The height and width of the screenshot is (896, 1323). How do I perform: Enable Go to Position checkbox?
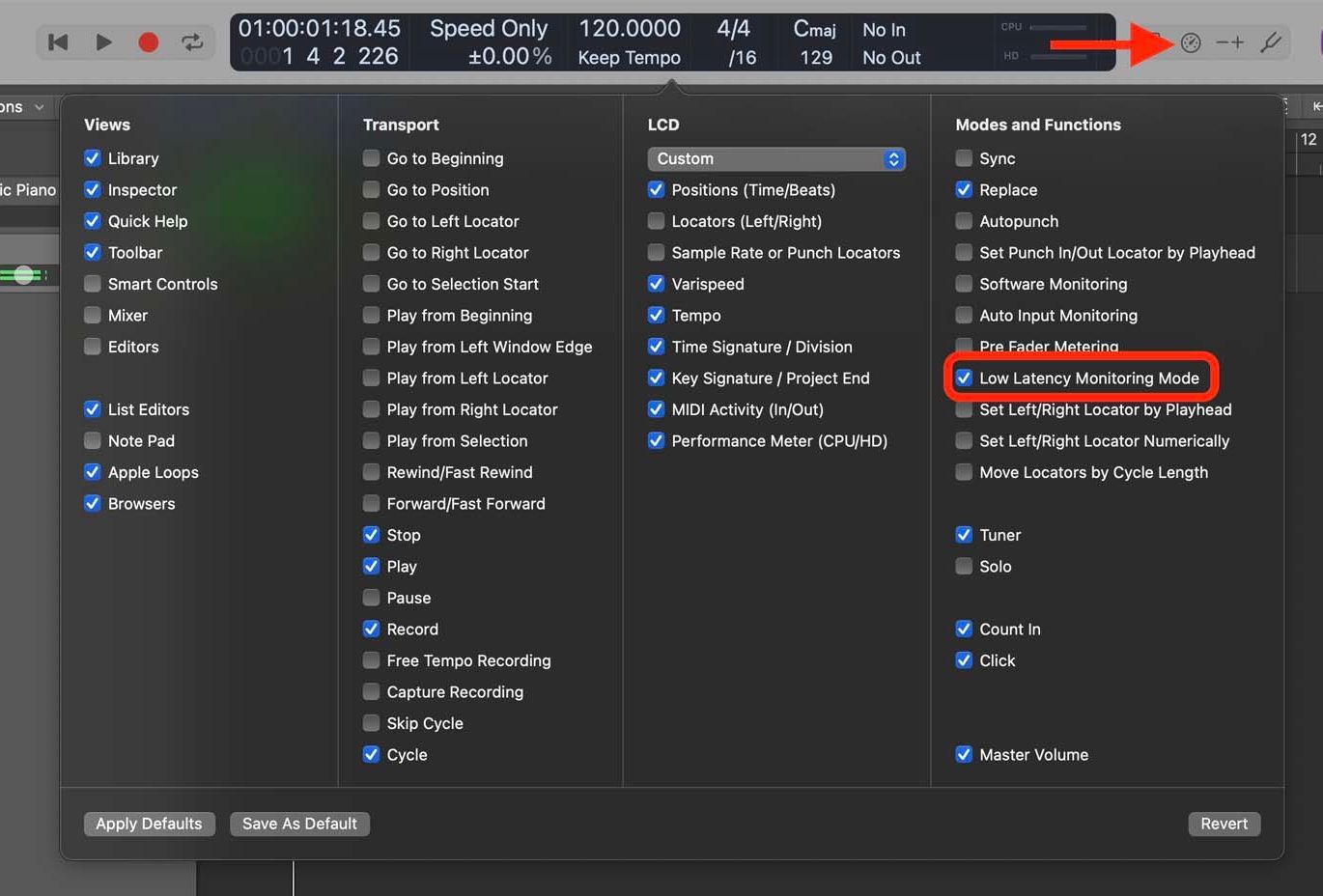pyautogui.click(x=371, y=190)
